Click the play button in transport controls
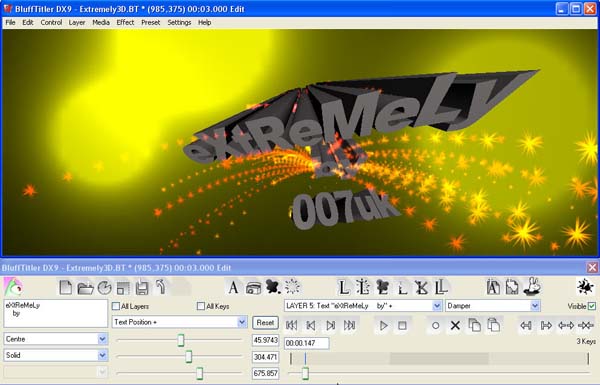The image size is (600, 385). pos(383,326)
